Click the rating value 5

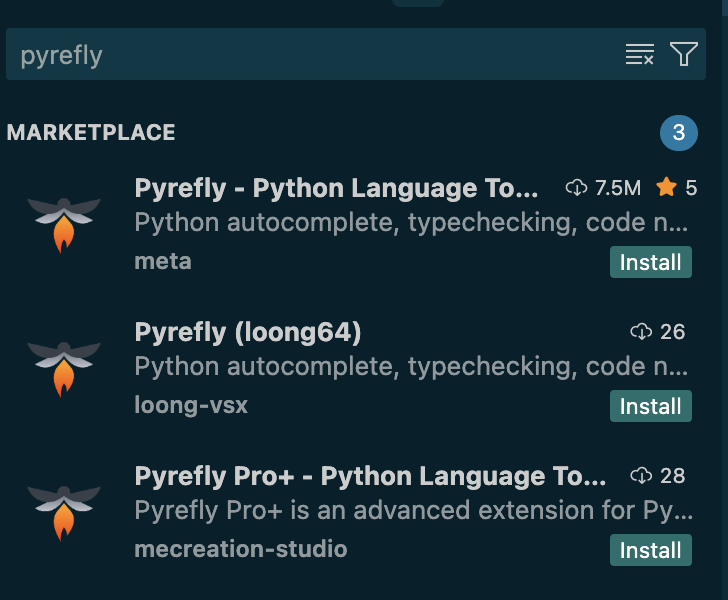pyautogui.click(x=691, y=188)
